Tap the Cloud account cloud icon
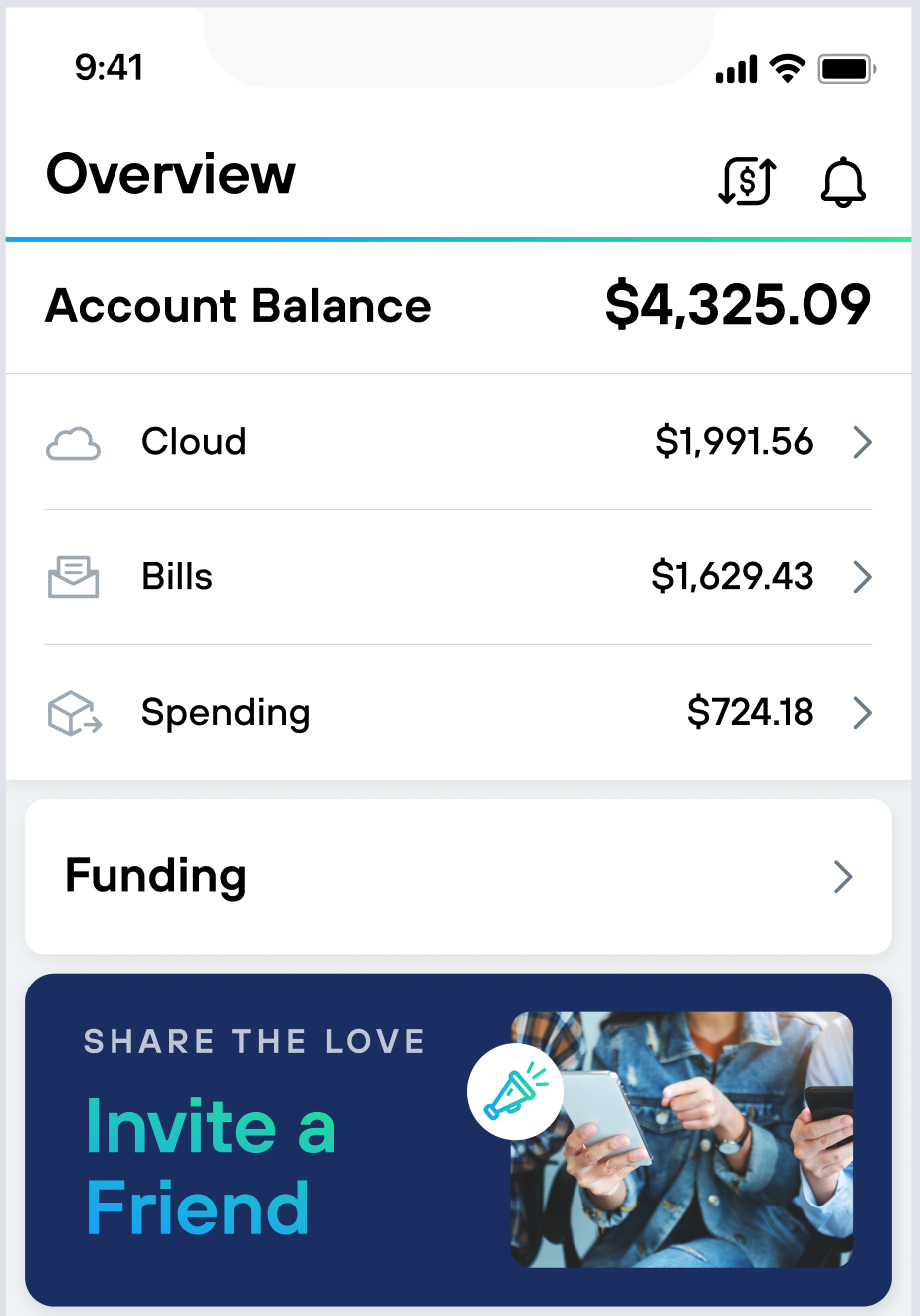This screenshot has width=920, height=1316. click(74, 443)
